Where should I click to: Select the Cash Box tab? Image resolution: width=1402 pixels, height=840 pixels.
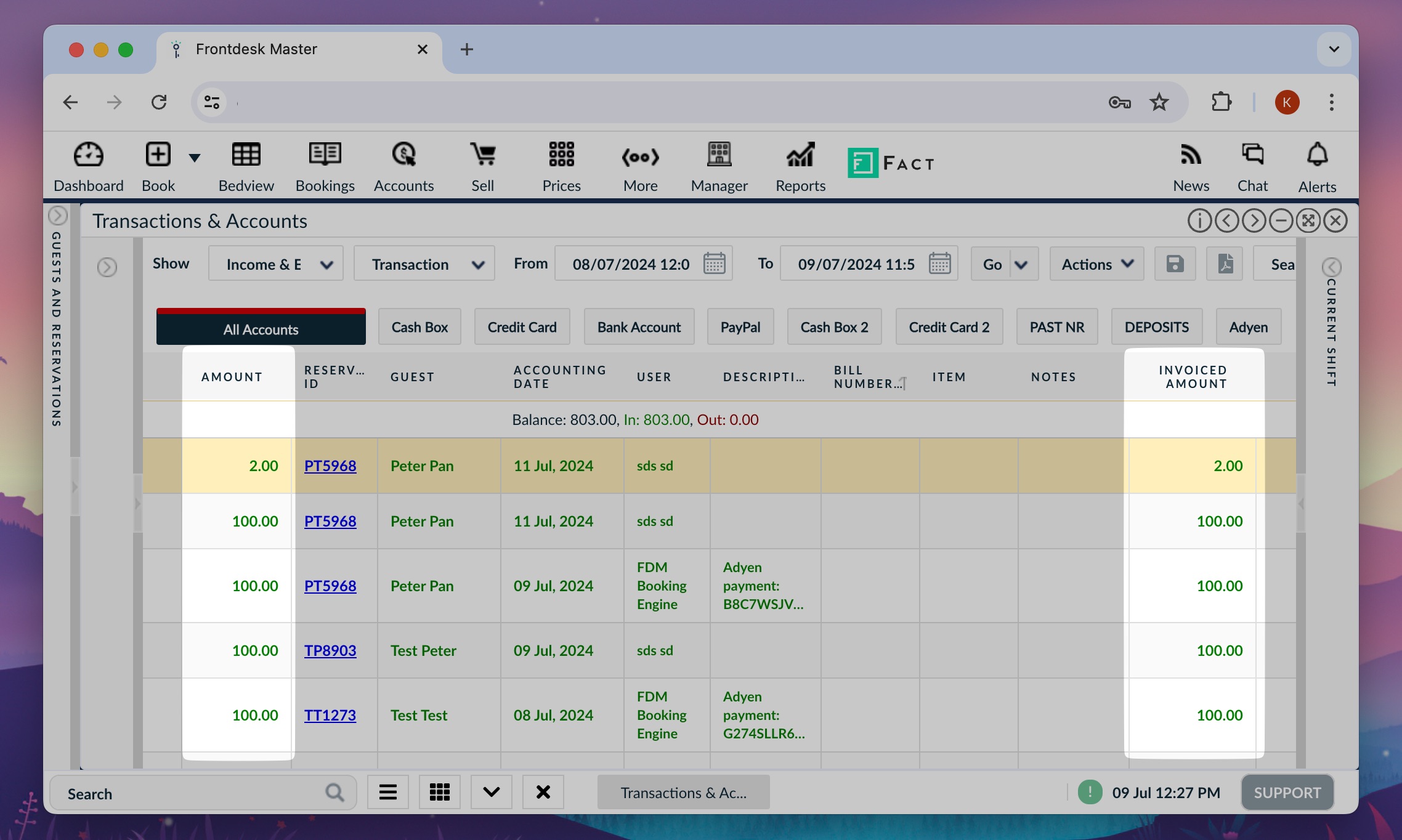(419, 327)
